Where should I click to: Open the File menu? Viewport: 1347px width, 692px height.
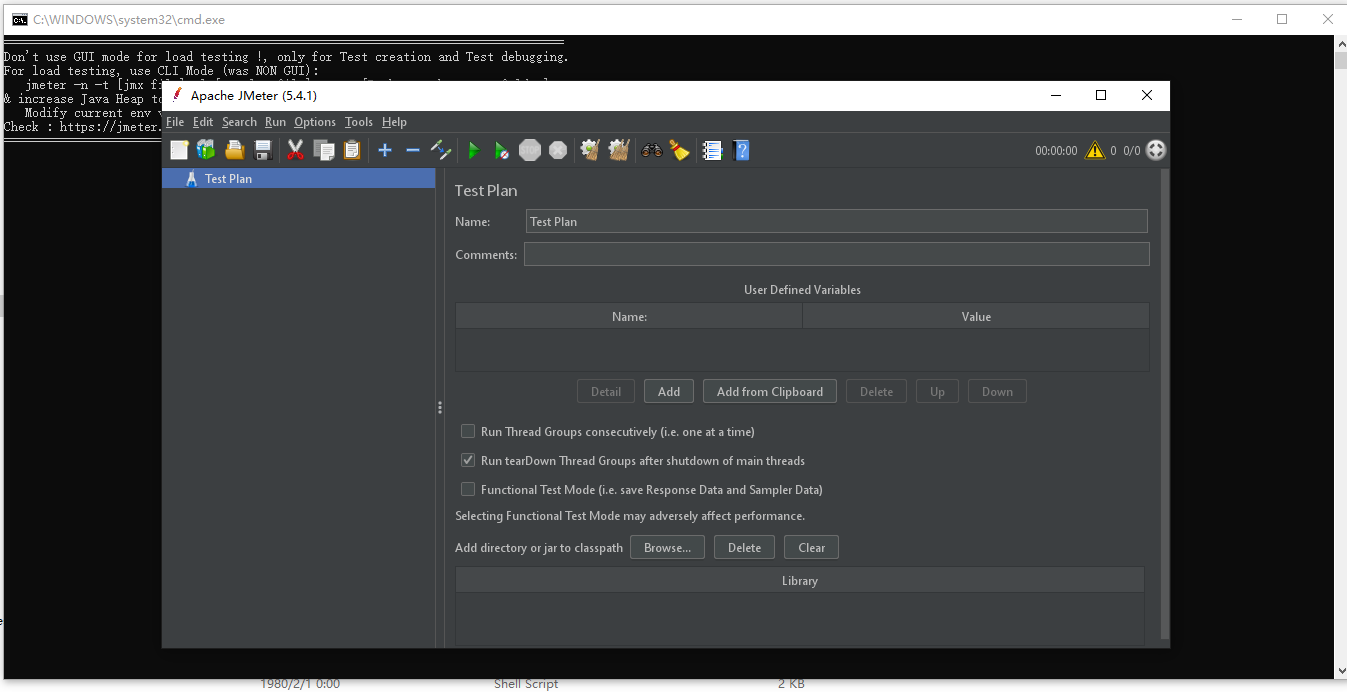tap(175, 122)
